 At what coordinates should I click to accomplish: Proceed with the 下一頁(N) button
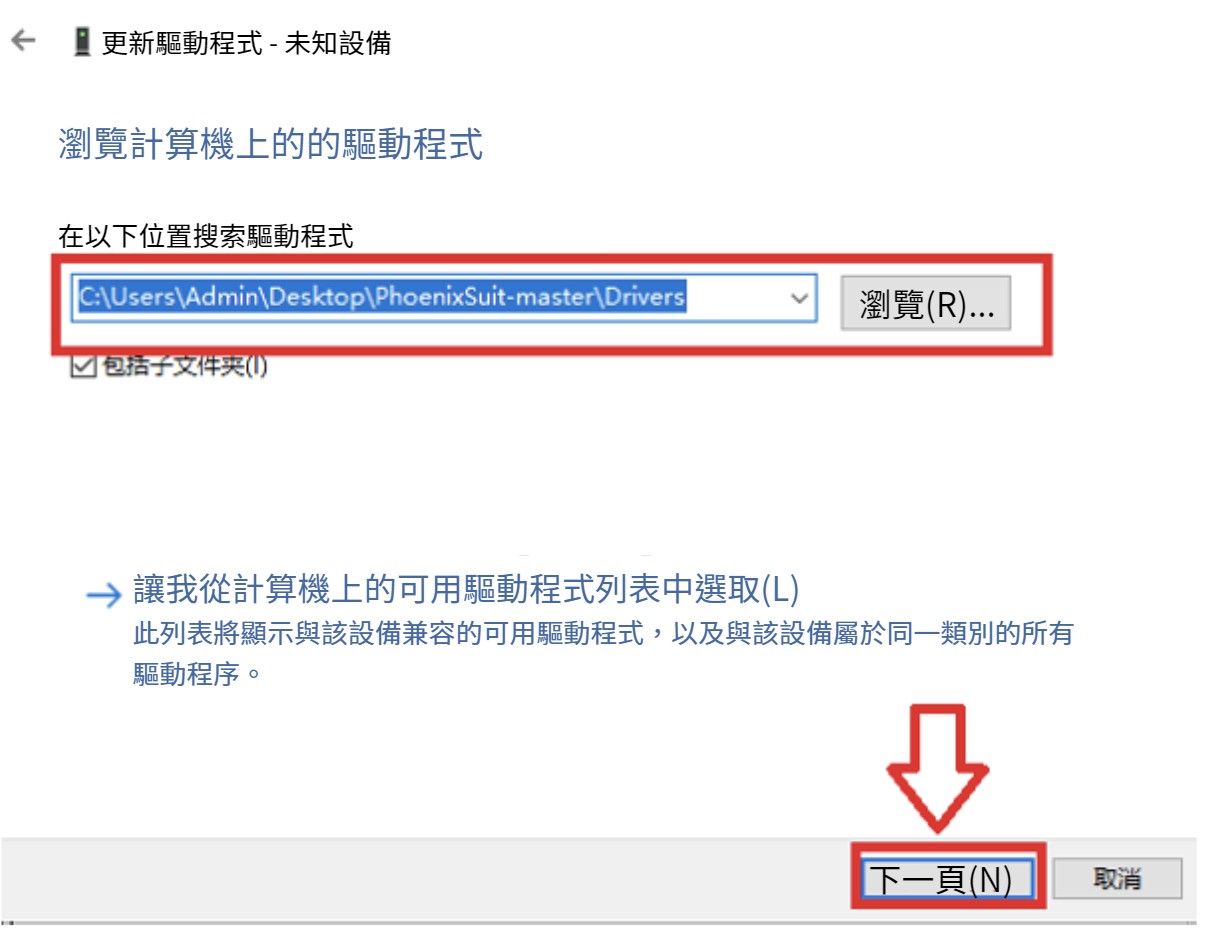[x=946, y=878]
